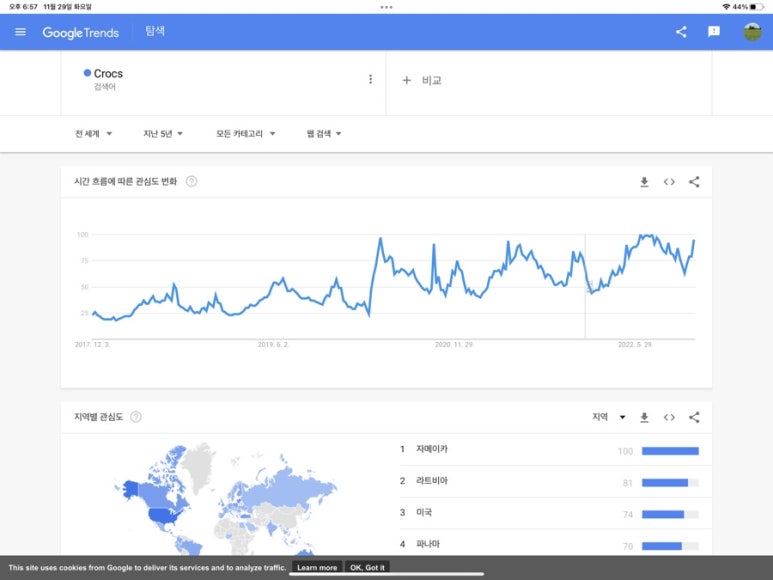Get embed code for time chart
The image size is (773, 580).
click(669, 182)
